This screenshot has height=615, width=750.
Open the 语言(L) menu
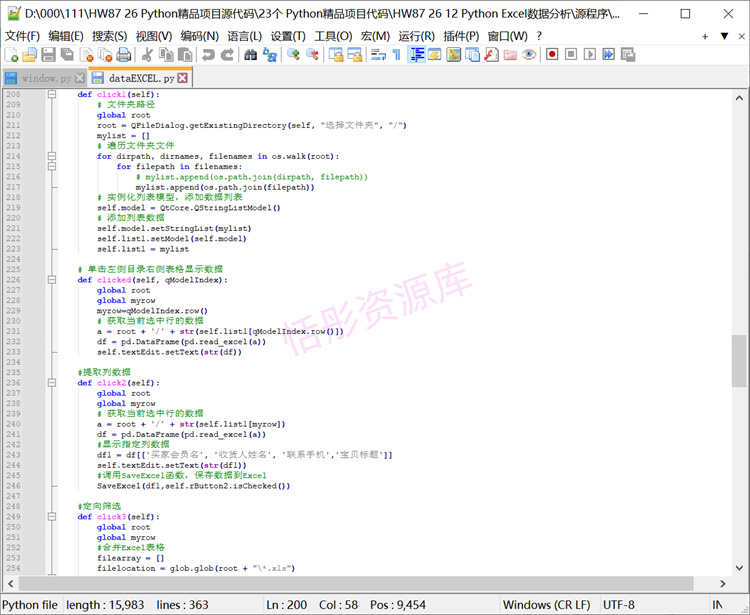click(244, 36)
